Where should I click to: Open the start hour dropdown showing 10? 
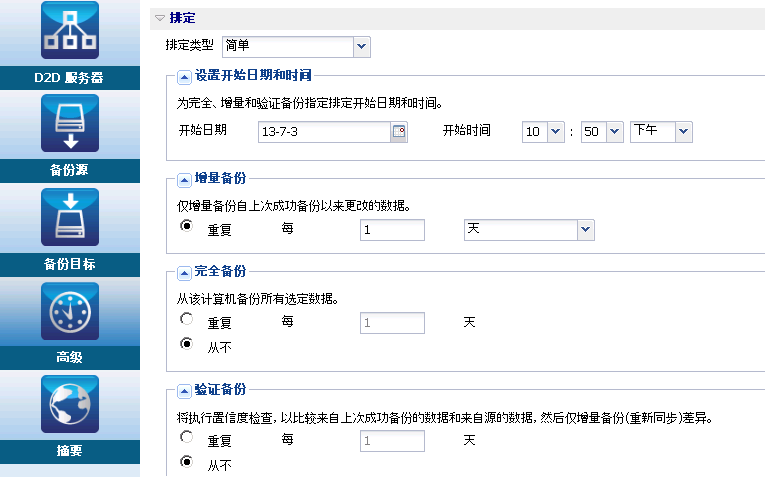click(543, 132)
